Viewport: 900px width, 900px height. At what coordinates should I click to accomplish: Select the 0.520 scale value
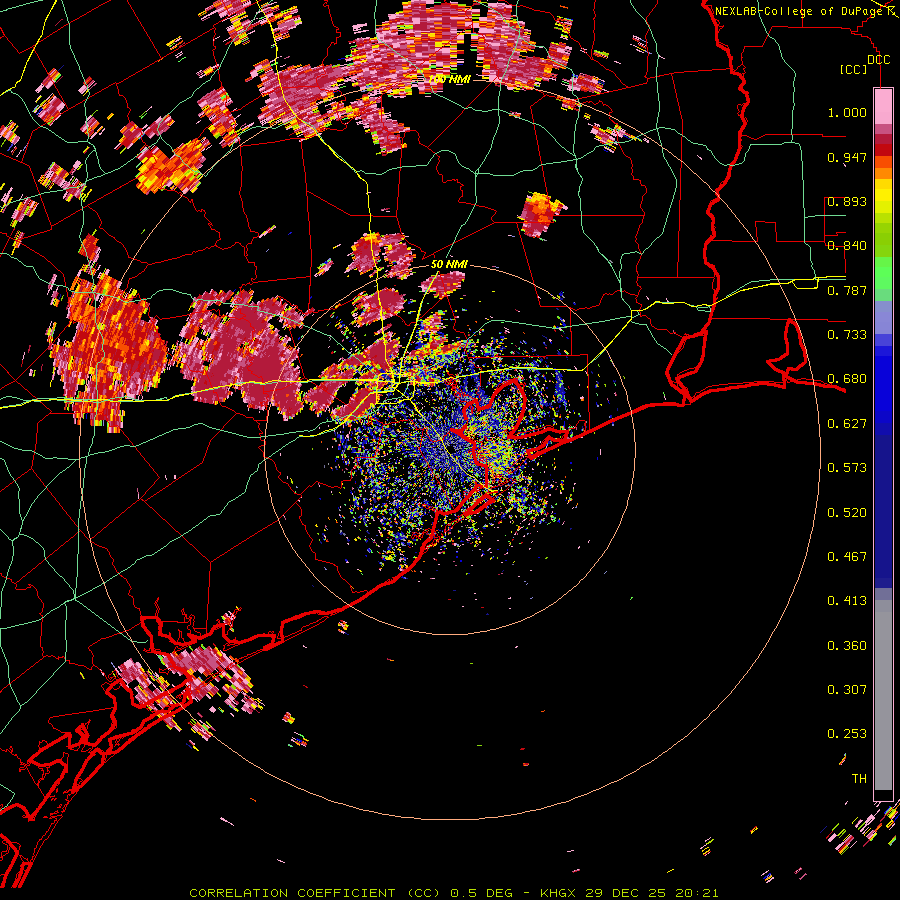click(847, 513)
